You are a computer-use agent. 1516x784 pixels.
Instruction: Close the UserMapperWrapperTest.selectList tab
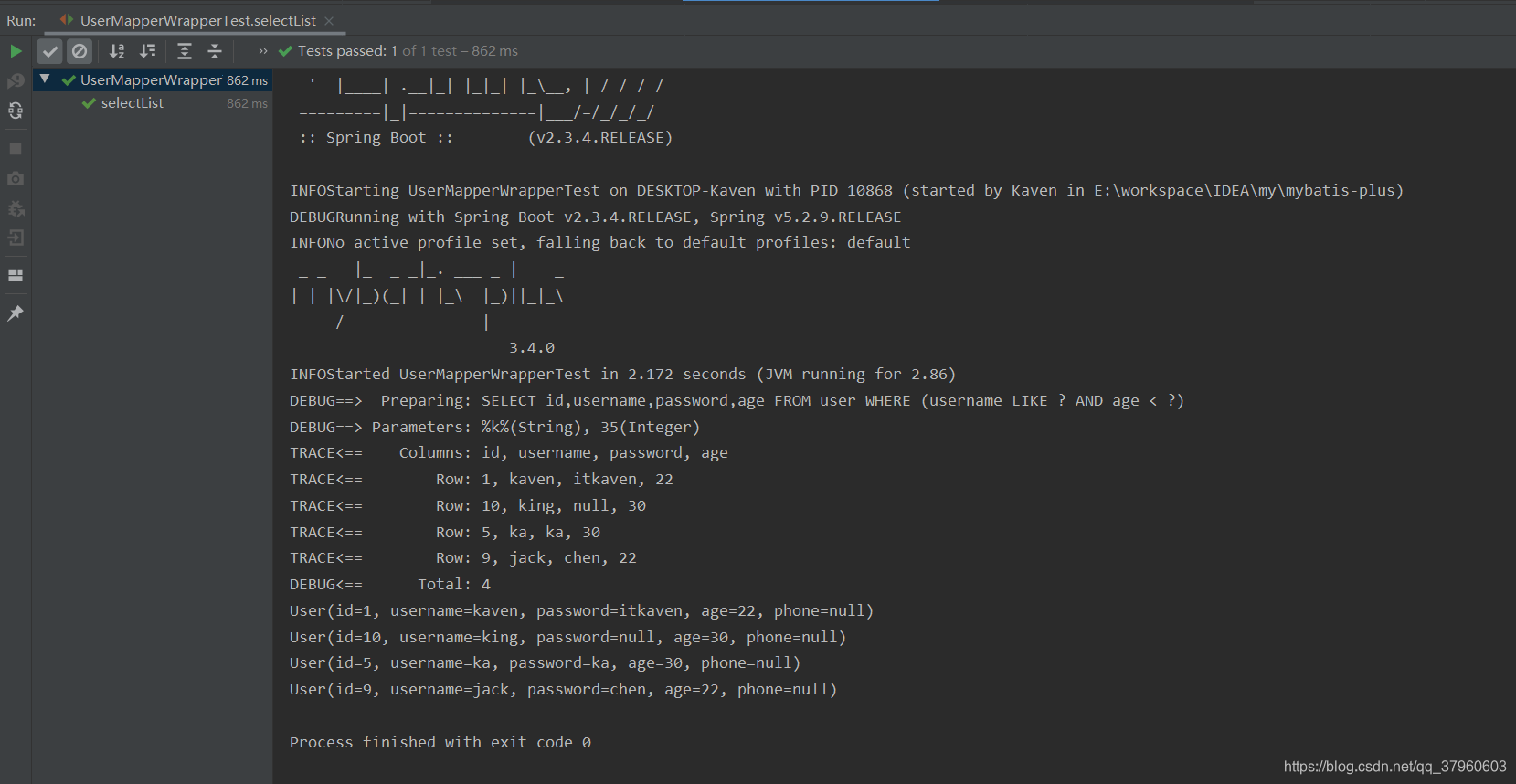[x=329, y=20]
